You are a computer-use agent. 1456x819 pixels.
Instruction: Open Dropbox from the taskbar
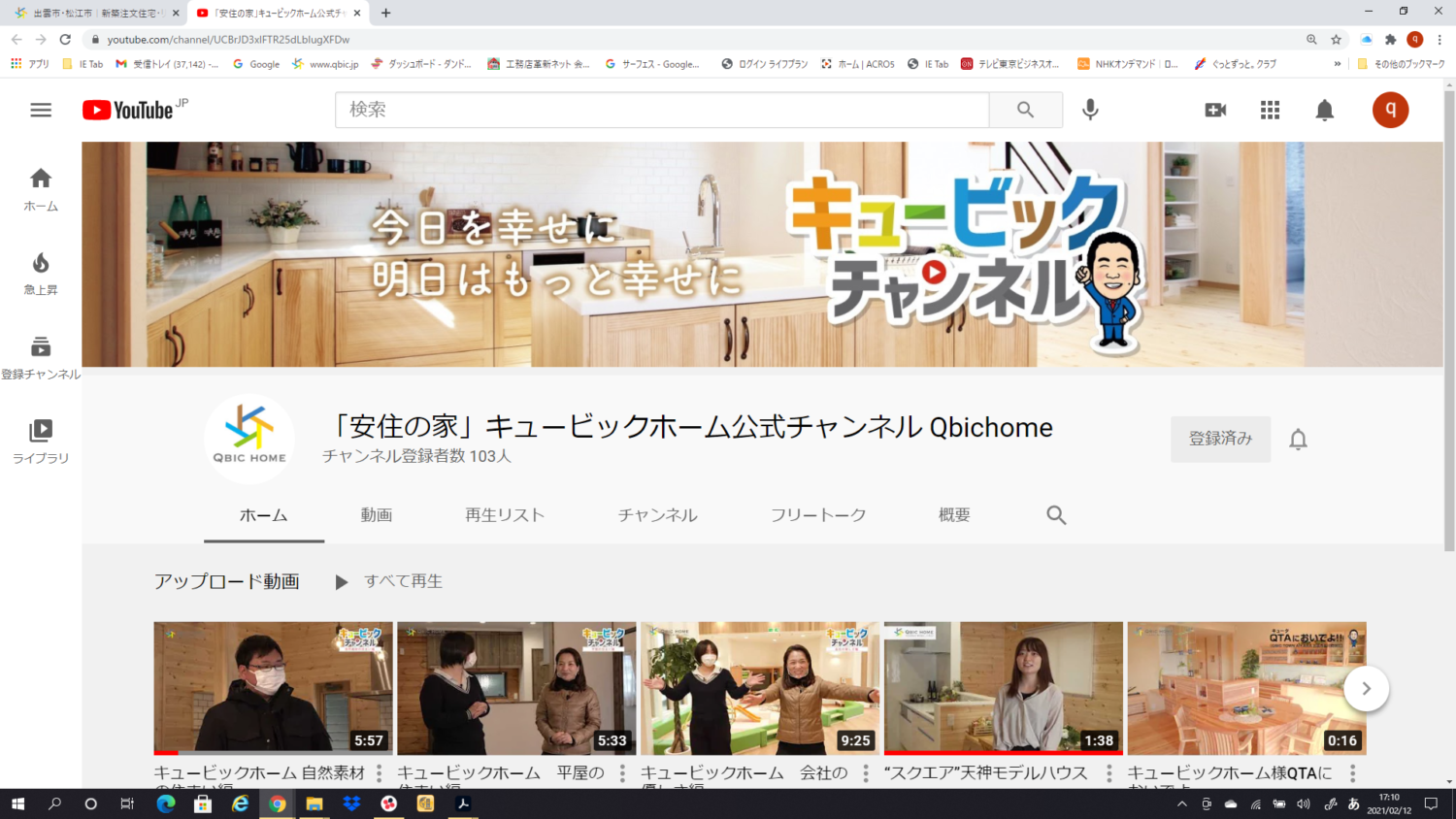(351, 803)
